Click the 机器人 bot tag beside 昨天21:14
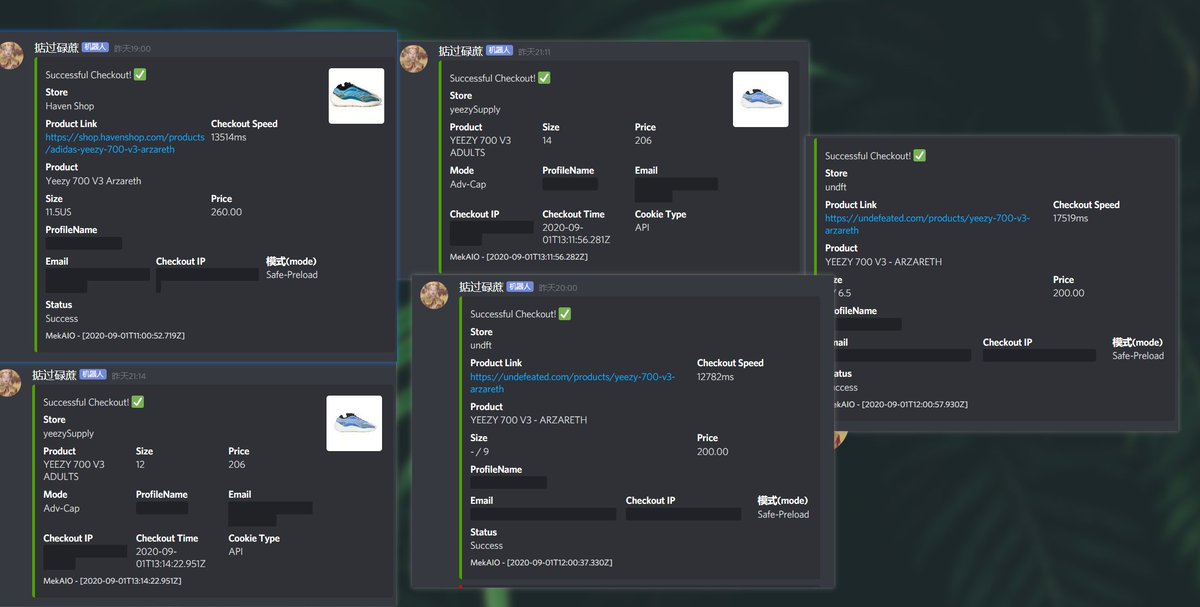This screenshot has width=1200, height=607. pos(94,375)
